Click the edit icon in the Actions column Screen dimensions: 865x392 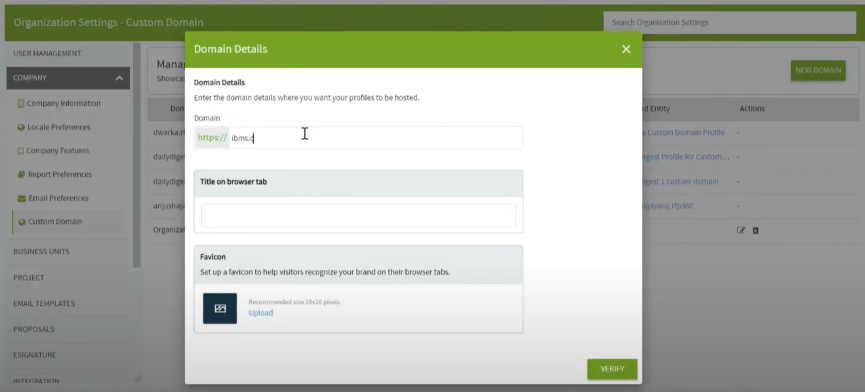click(x=741, y=230)
